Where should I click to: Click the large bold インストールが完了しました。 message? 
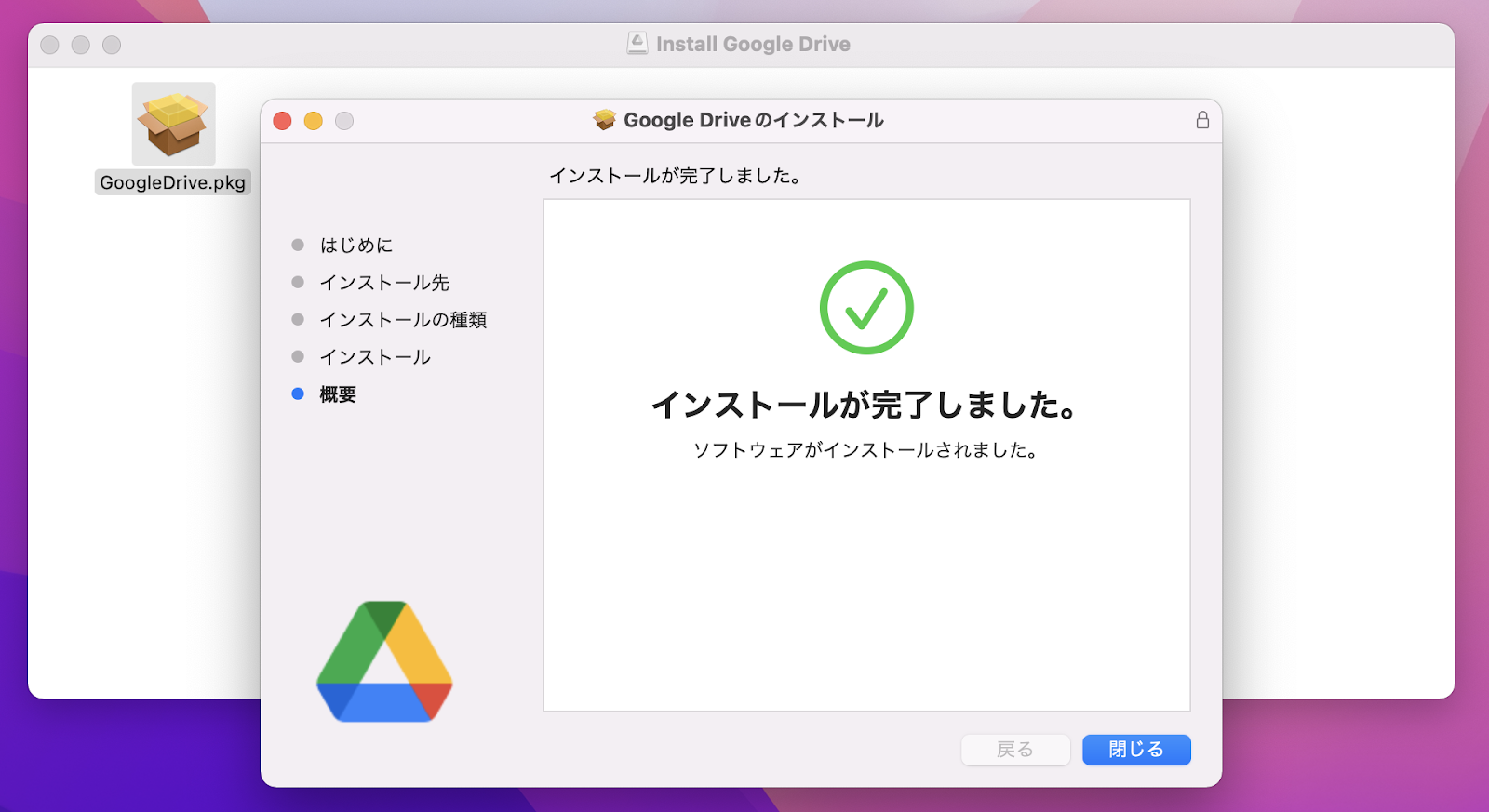pos(865,405)
